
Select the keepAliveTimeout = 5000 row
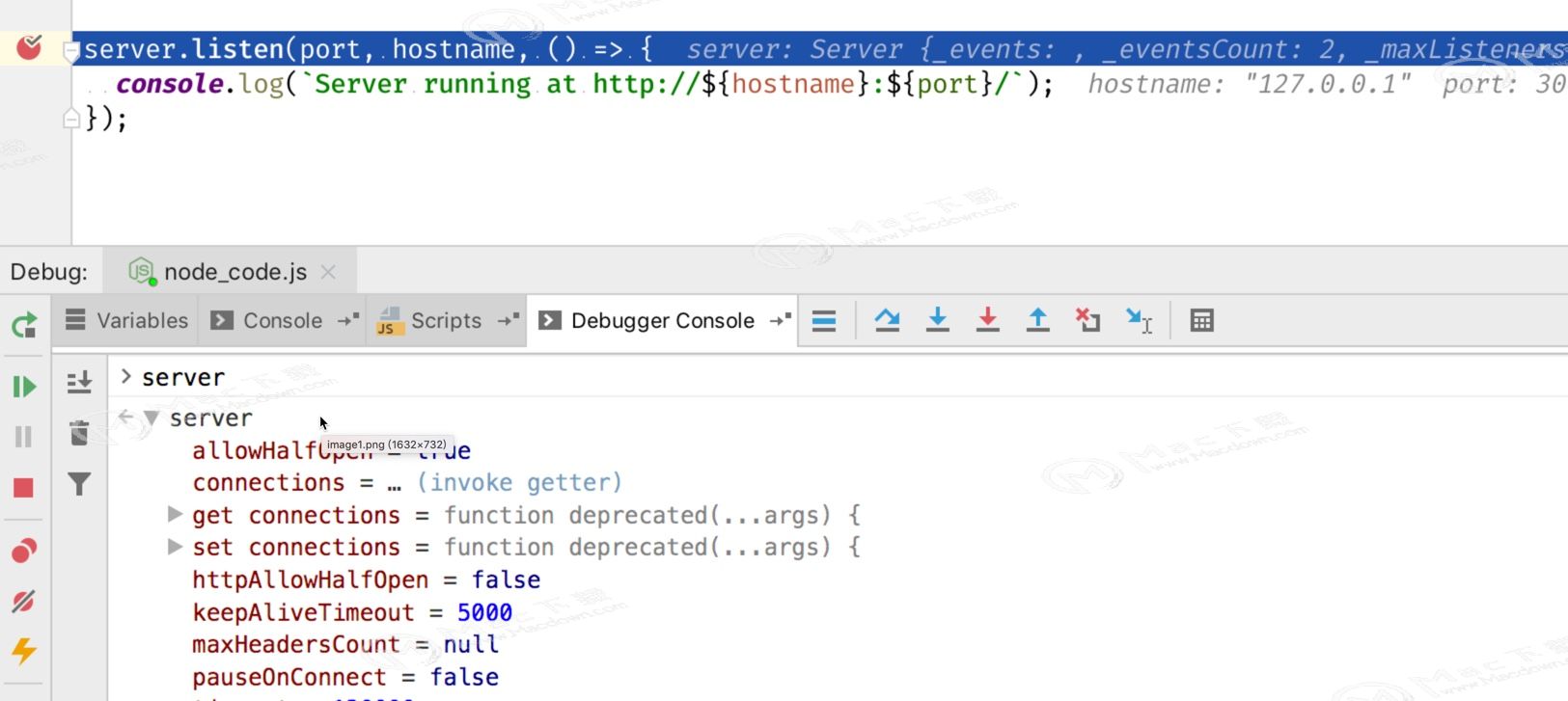point(352,612)
